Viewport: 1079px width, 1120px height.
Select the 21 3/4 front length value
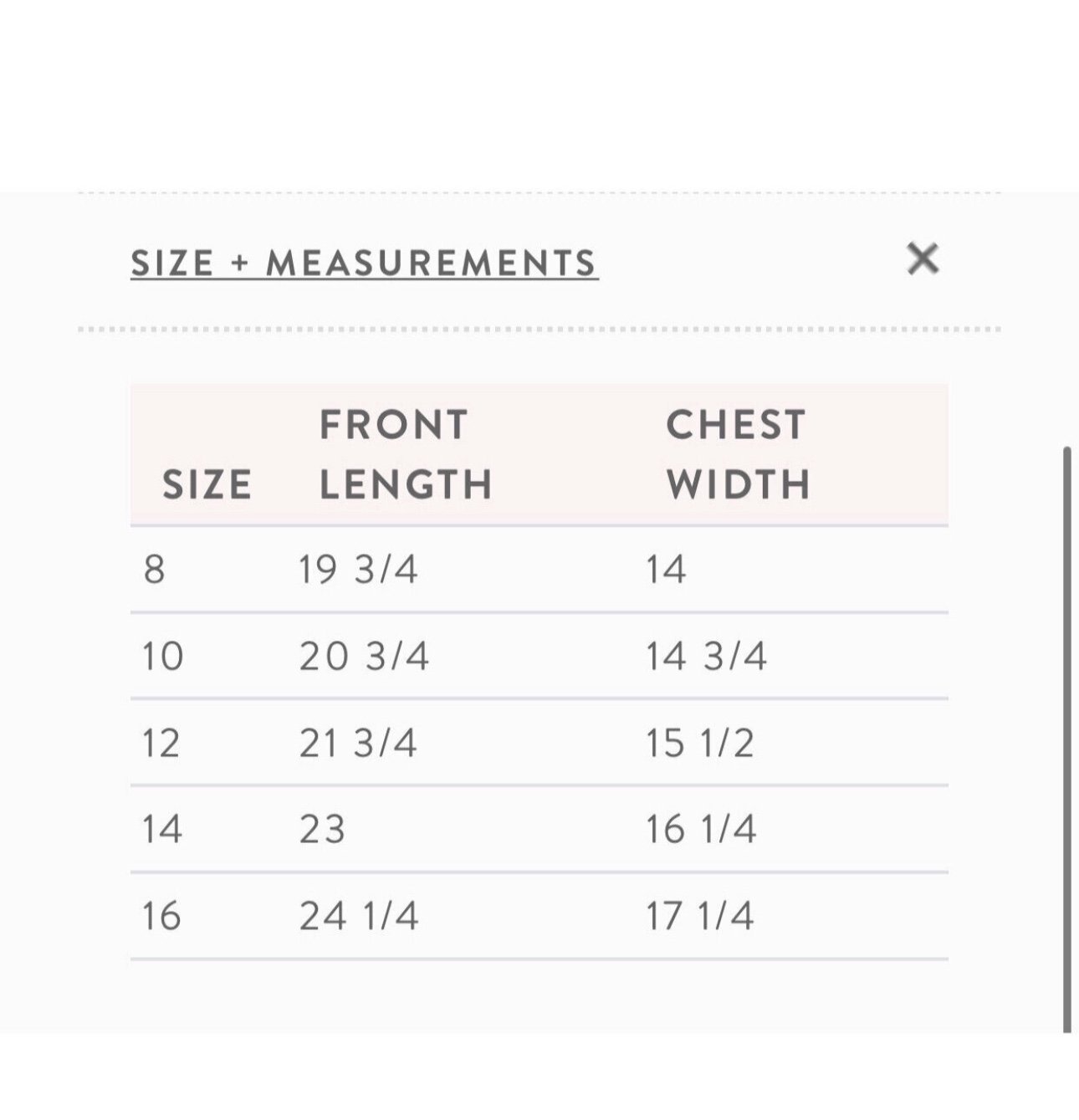(x=358, y=743)
